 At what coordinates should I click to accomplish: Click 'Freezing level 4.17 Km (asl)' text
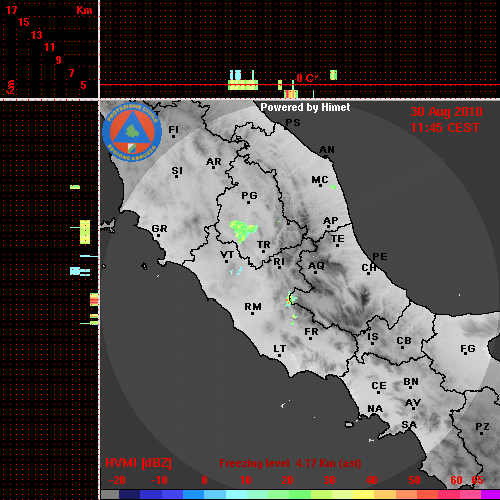click(290, 463)
